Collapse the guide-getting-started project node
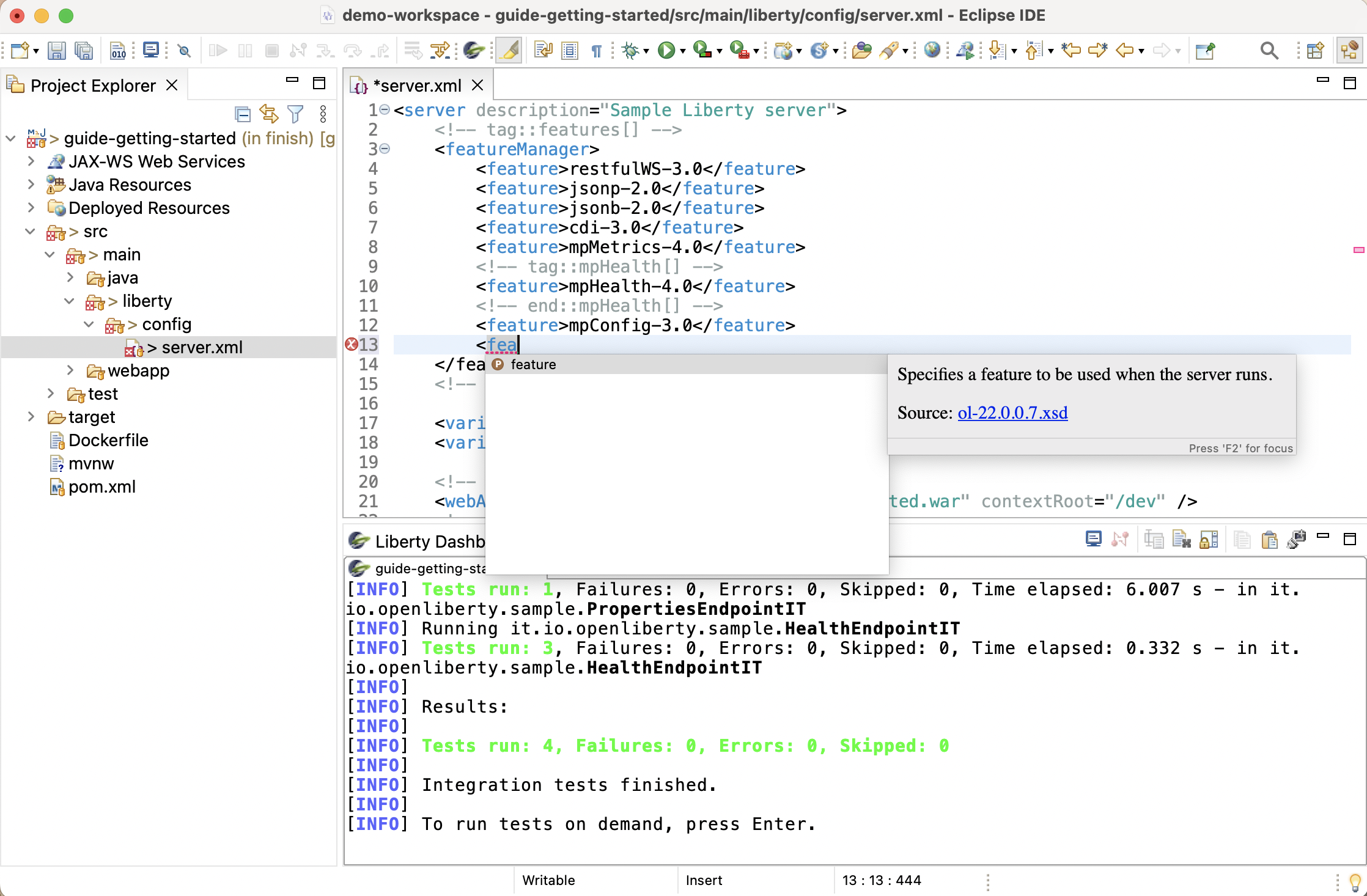This screenshot has width=1367, height=896. click(x=11, y=139)
